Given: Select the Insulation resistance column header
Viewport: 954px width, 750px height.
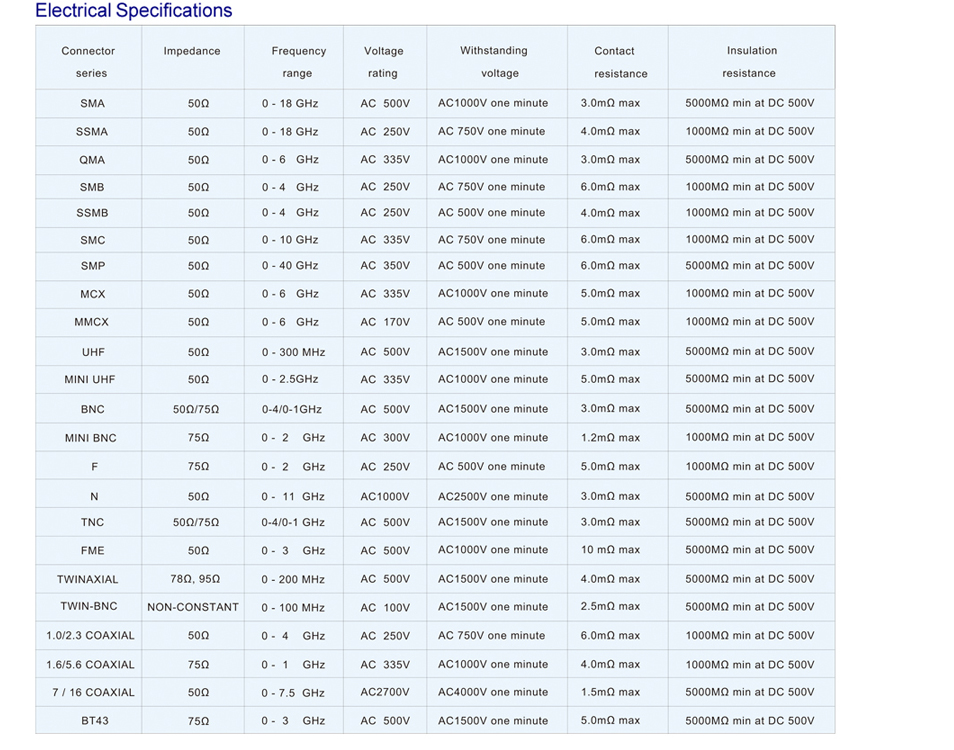Looking at the screenshot, I should point(751,58).
